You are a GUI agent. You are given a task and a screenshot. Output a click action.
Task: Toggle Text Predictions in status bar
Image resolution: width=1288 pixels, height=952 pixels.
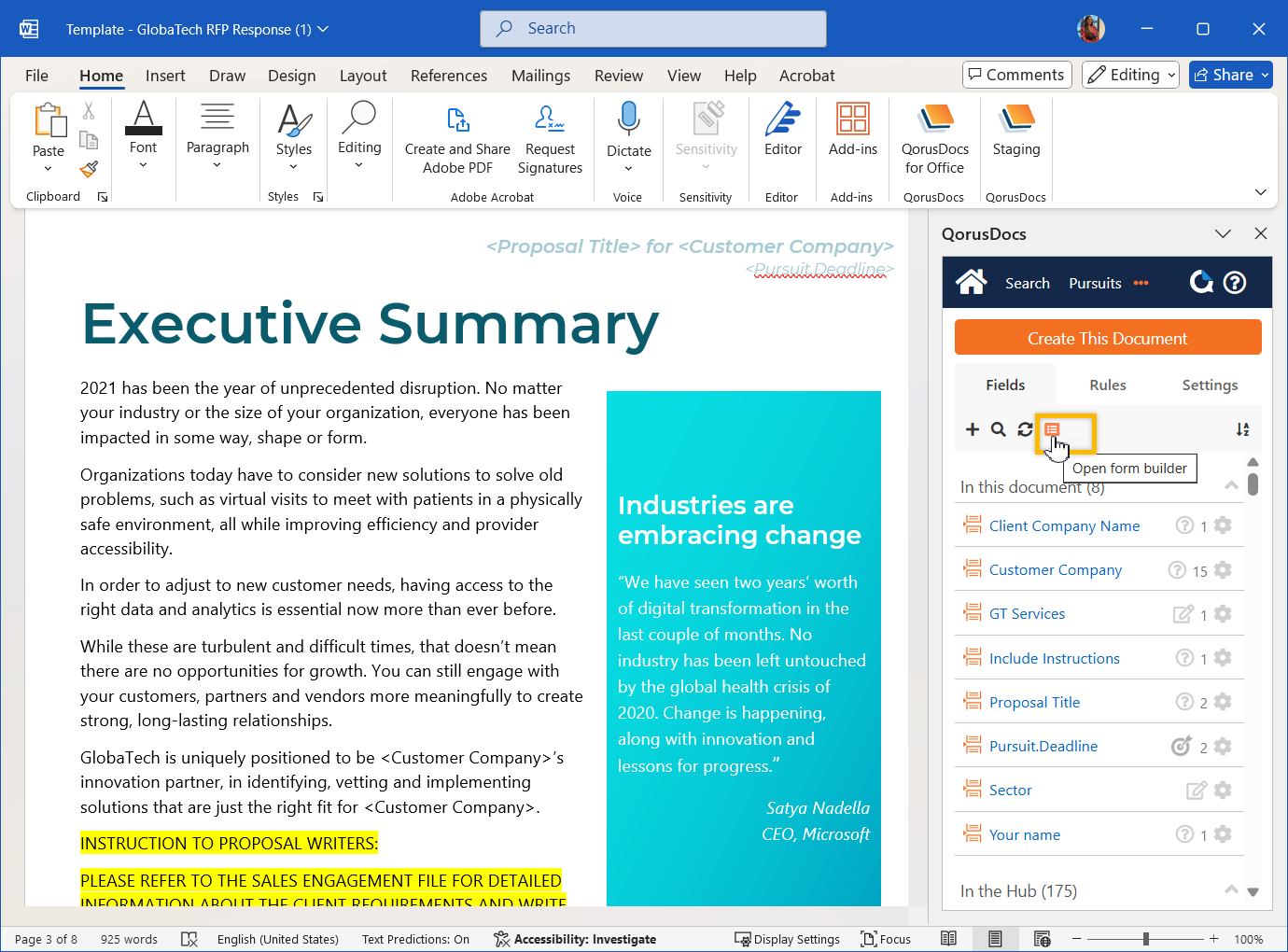415,939
